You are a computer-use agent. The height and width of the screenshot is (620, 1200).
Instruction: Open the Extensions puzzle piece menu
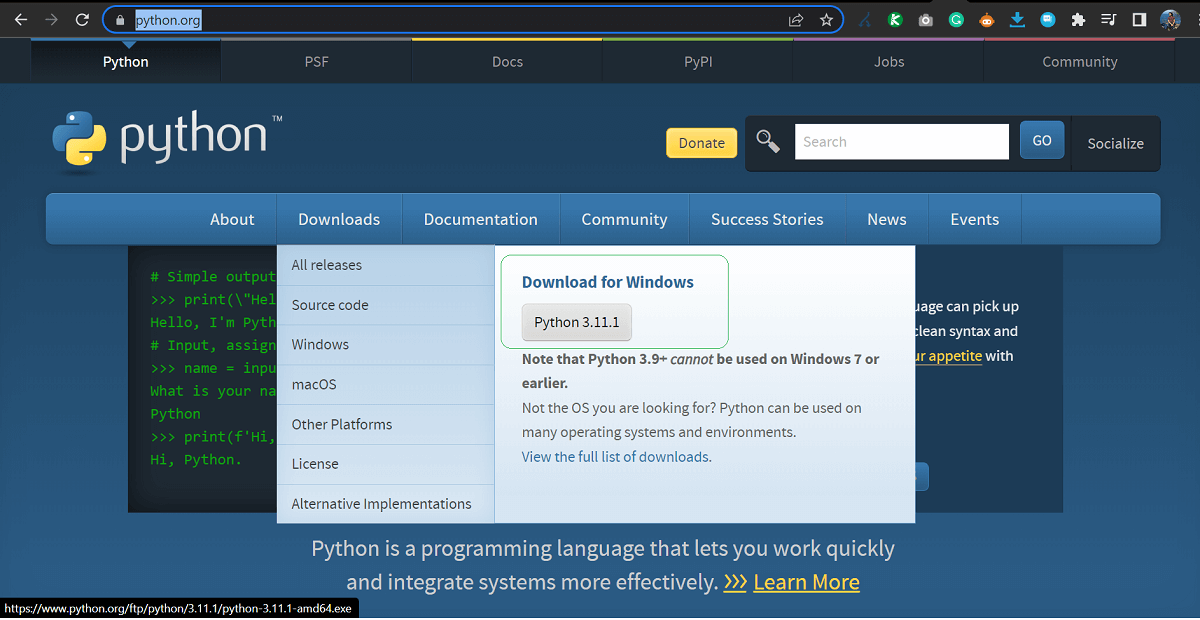[1078, 20]
